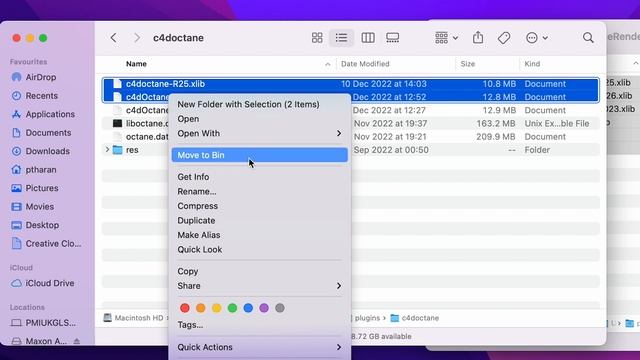The width and height of the screenshot is (640, 360).
Task: Switch to column view
Action: pyautogui.click(x=368, y=38)
